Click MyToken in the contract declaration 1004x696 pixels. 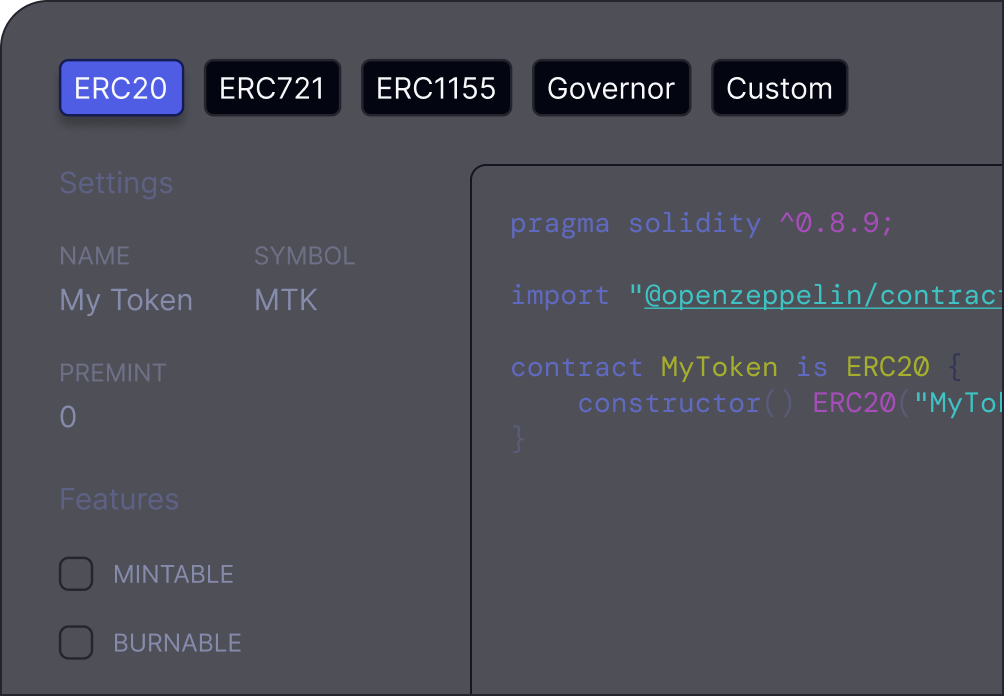click(719, 367)
